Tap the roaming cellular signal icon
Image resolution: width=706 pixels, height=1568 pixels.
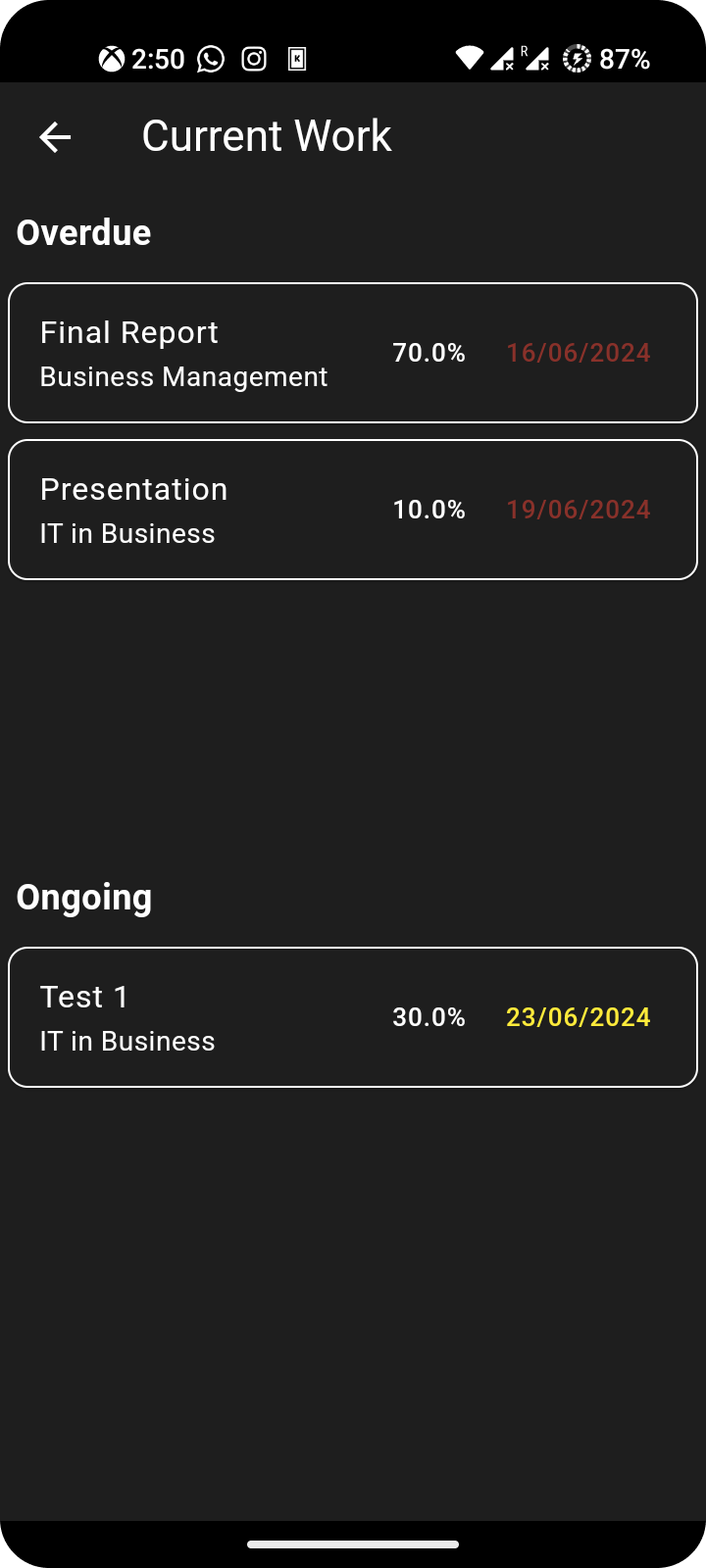(x=535, y=59)
